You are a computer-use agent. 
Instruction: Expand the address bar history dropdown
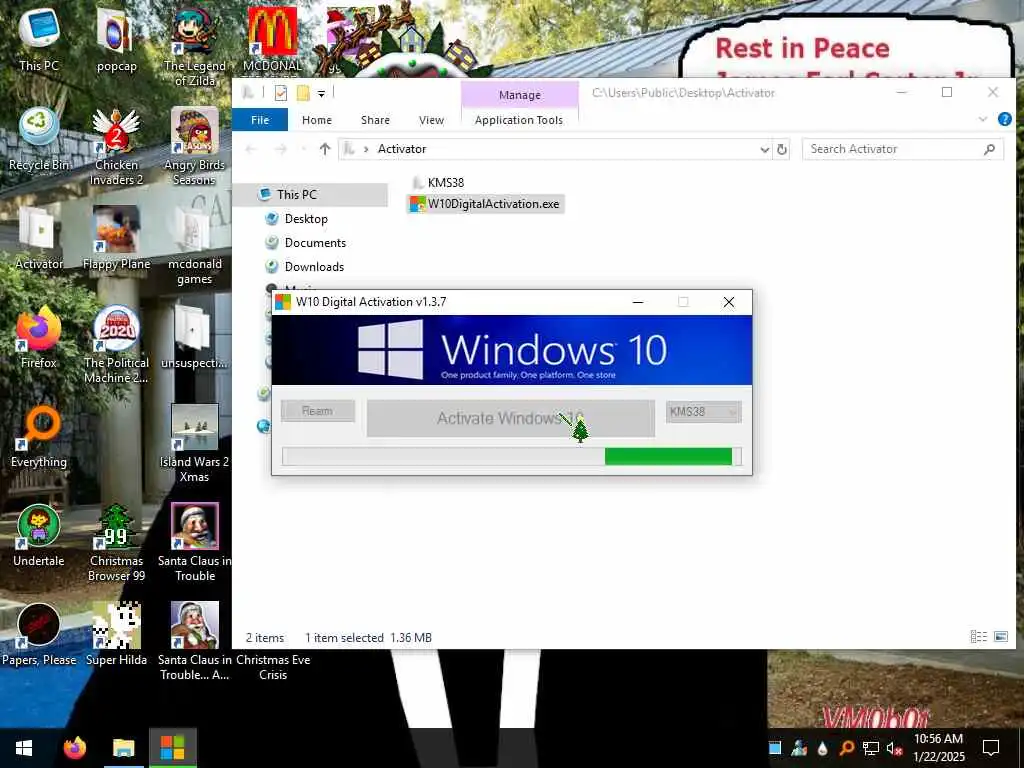(765, 150)
